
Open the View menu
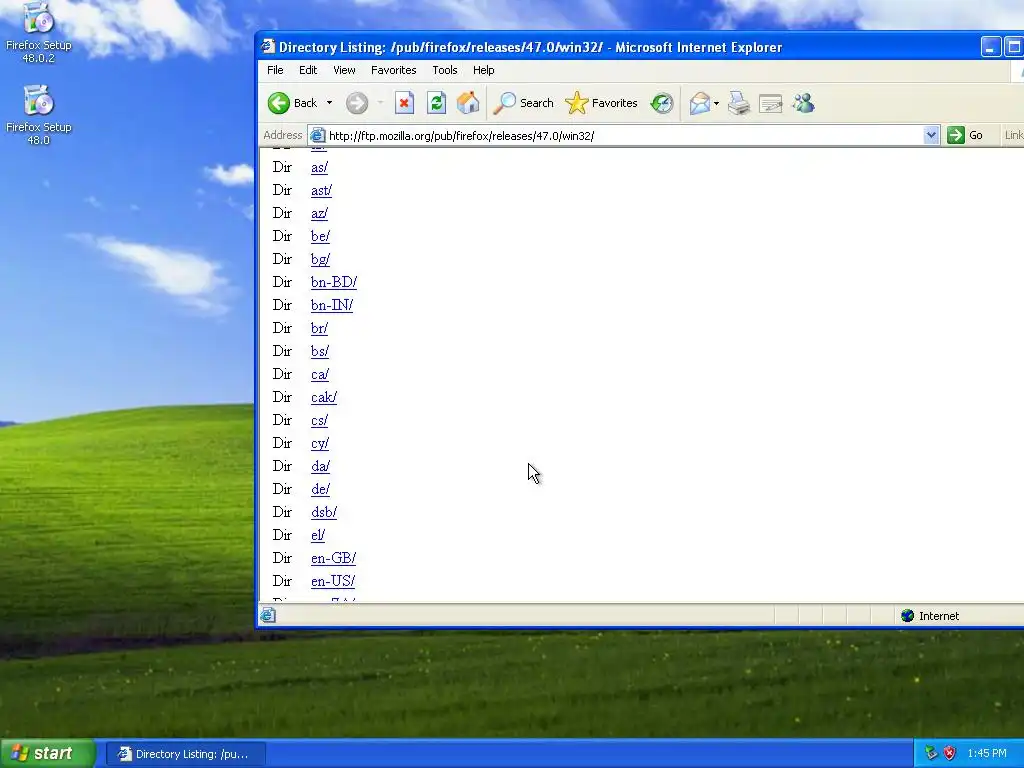click(x=344, y=70)
